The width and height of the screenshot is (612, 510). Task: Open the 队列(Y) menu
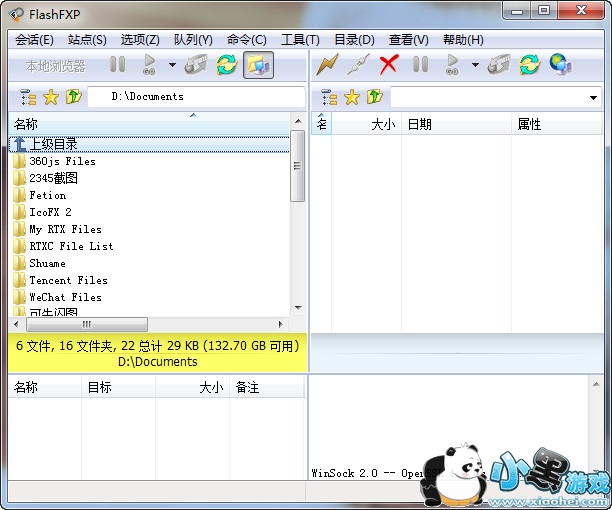coord(193,40)
